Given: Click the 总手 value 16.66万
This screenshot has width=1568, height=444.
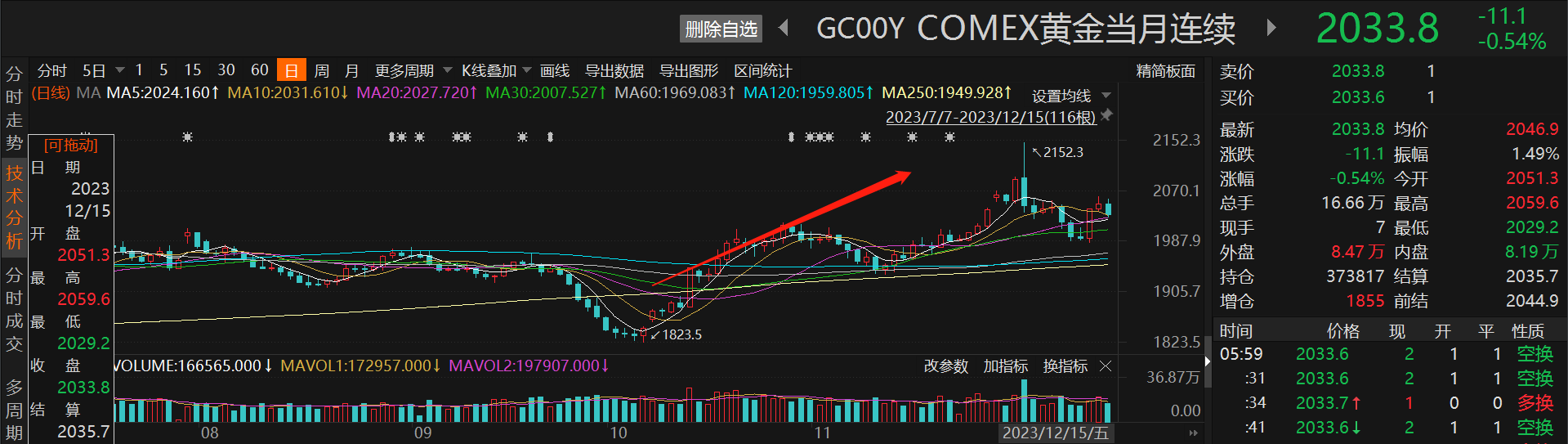Looking at the screenshot, I should coord(1353,203).
